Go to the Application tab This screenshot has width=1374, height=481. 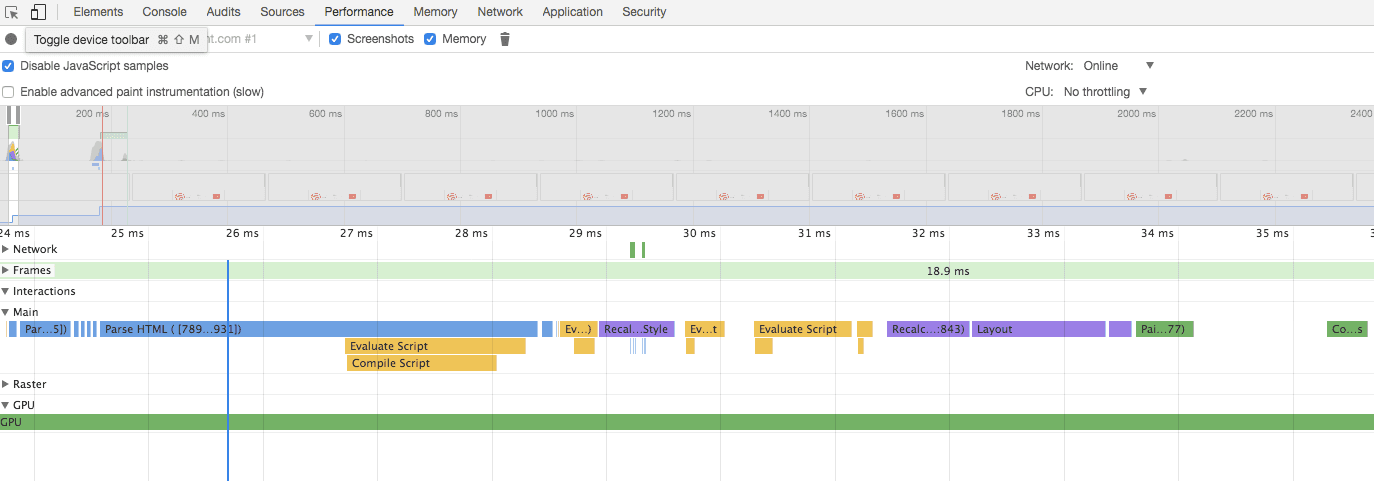(x=572, y=12)
